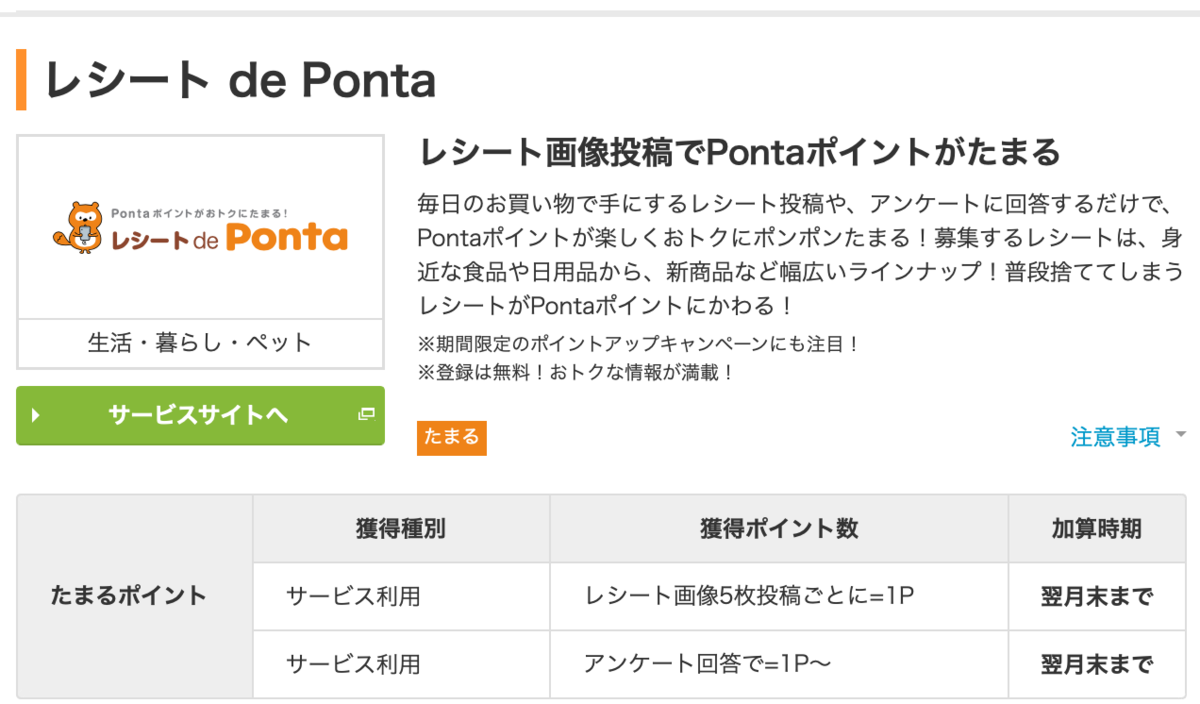This screenshot has height=704, width=1200.
Task: Click the orange たまる tag
Action: (452, 437)
